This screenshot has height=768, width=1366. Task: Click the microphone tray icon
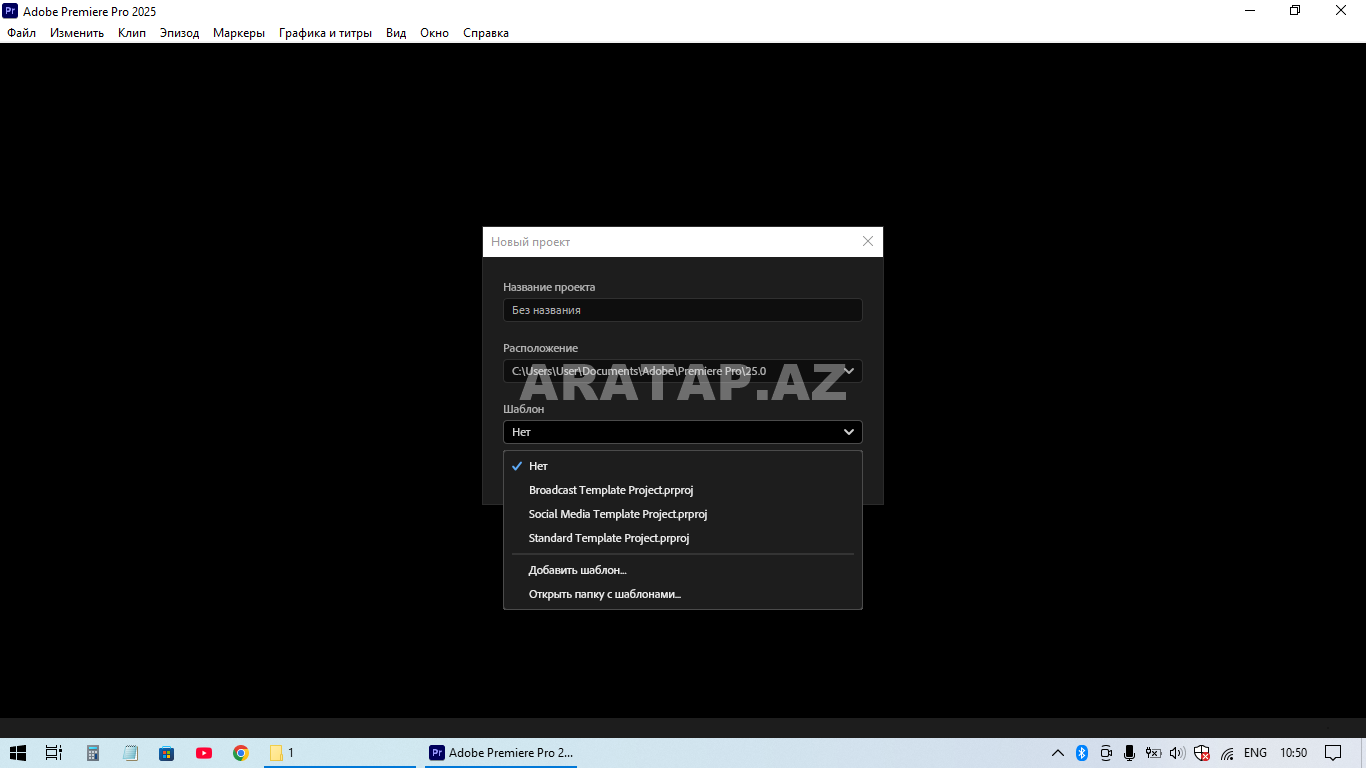coord(1130,753)
